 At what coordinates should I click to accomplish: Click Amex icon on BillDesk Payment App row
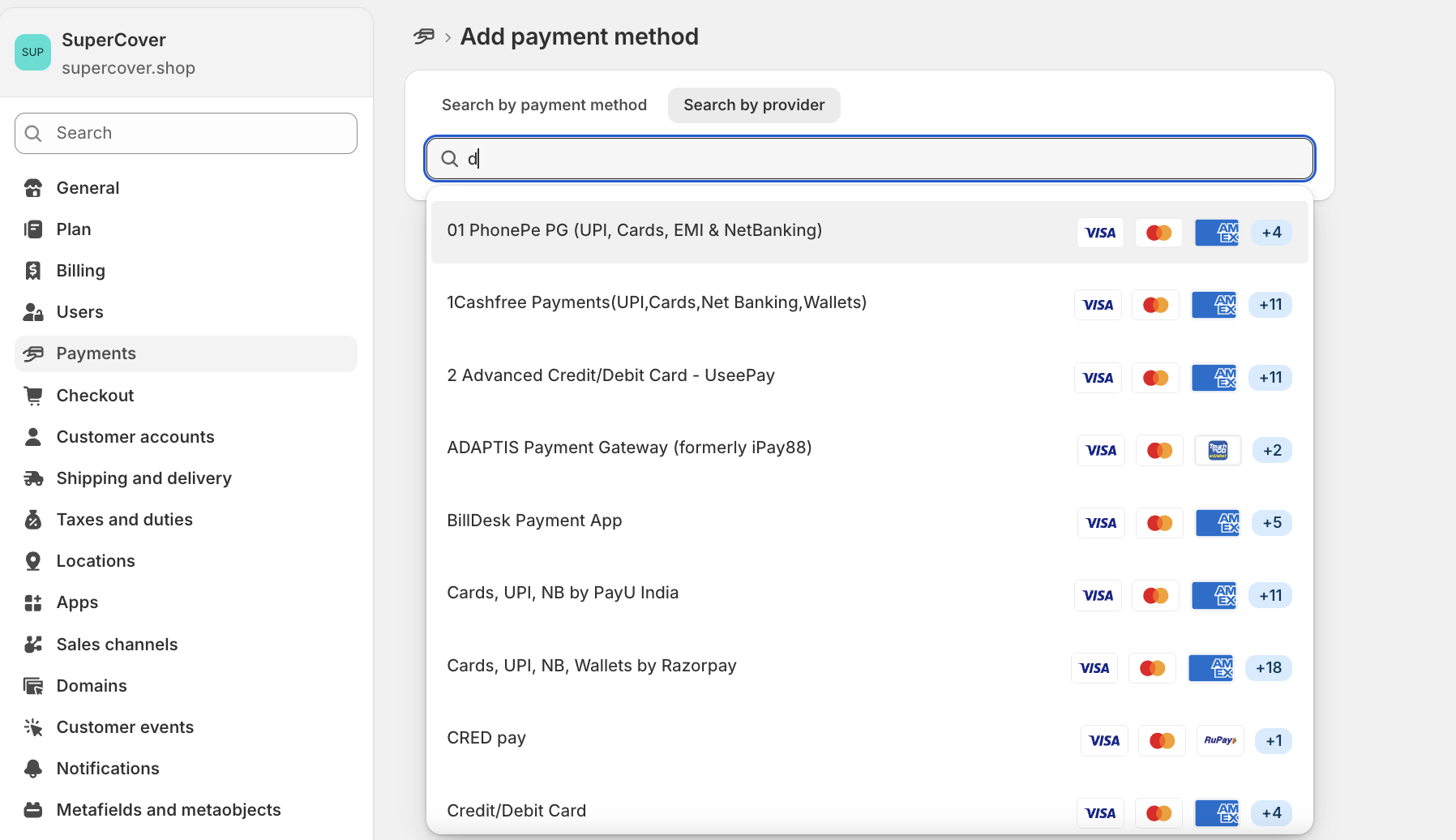(x=1218, y=523)
